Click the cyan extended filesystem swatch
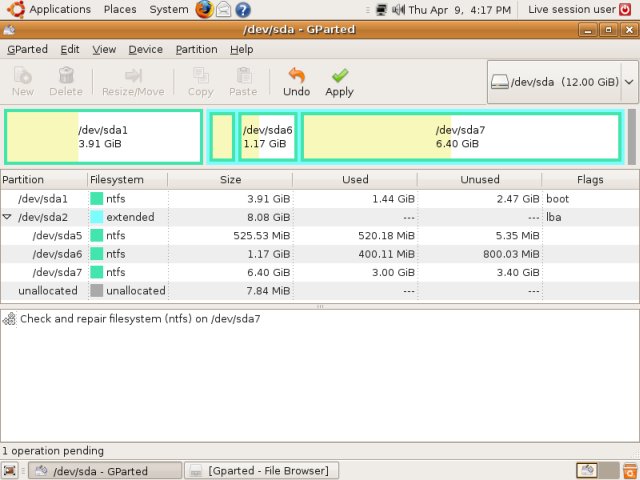Image resolution: width=640 pixels, height=480 pixels. (x=96, y=217)
